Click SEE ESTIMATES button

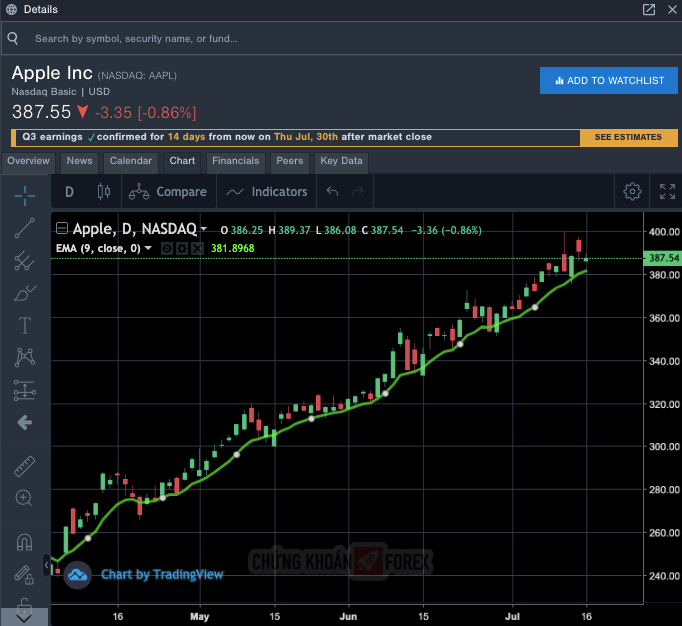pos(628,137)
